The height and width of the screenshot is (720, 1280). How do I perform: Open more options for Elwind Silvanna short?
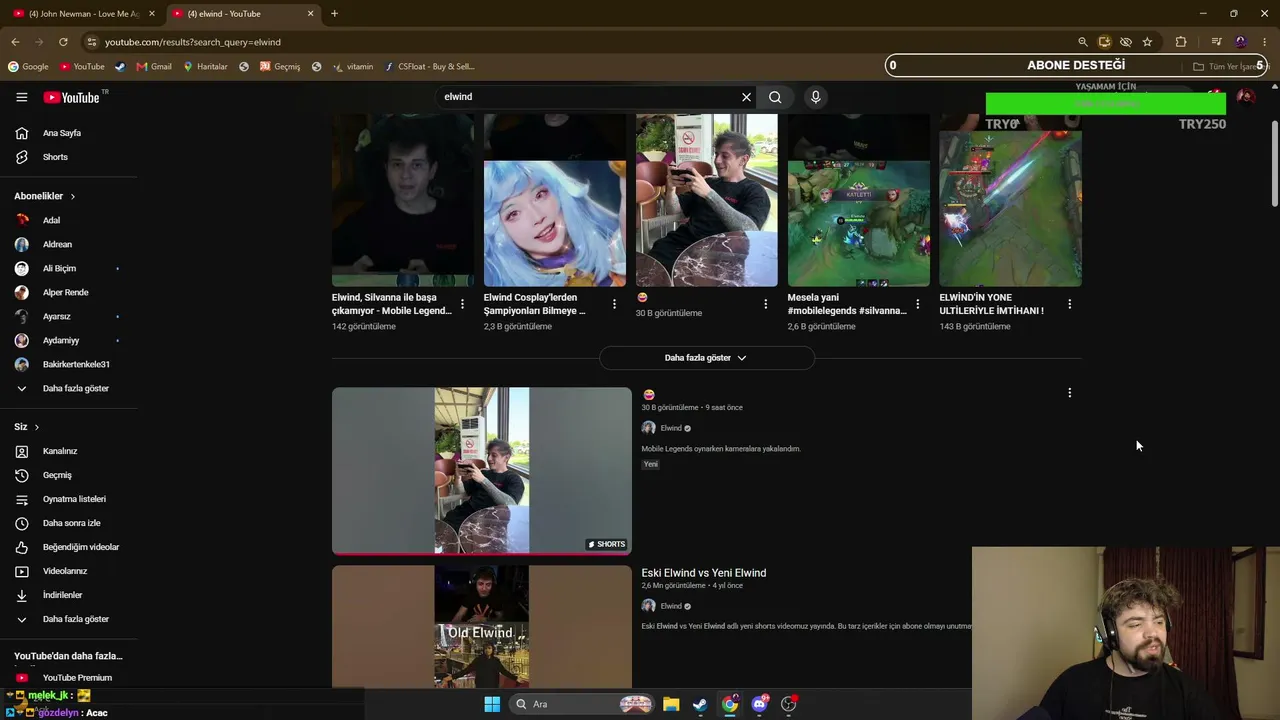pyautogui.click(x=462, y=304)
